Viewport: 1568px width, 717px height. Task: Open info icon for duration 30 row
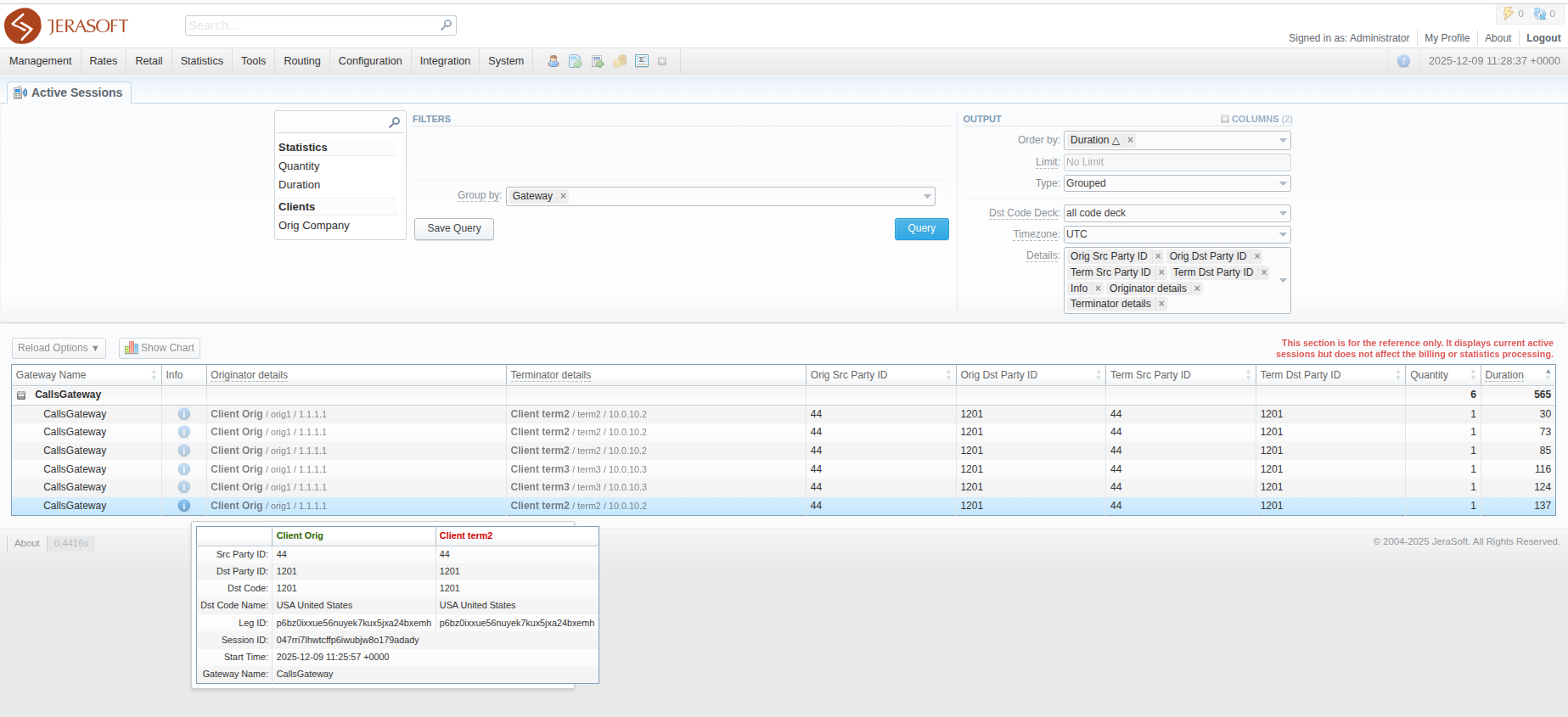(183, 414)
